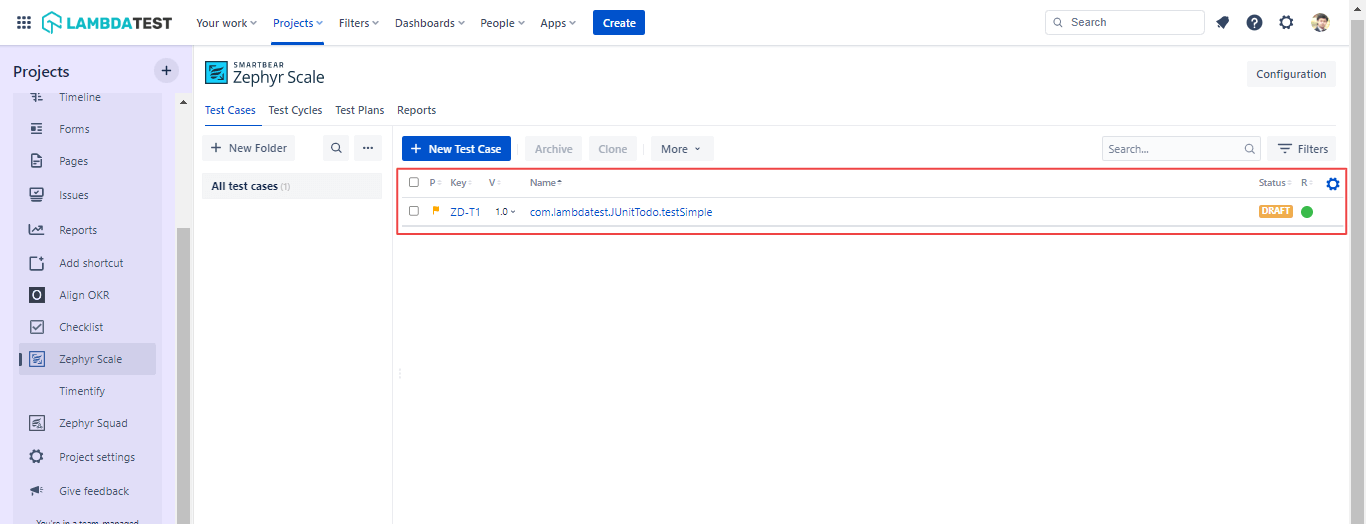Open the More dropdown button
Screen dimensions: 1366x524
tap(682, 149)
